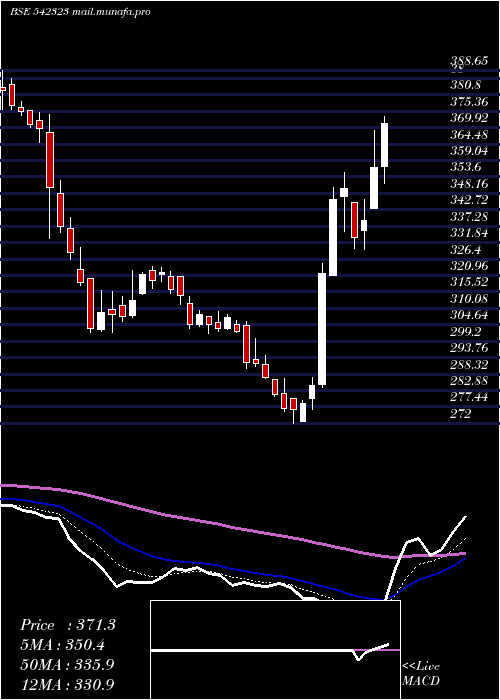This screenshot has height=700, width=500.
Task: Click the 'BSE 542323 mail.munafa.pro' title text
Action: [x=80, y=12]
